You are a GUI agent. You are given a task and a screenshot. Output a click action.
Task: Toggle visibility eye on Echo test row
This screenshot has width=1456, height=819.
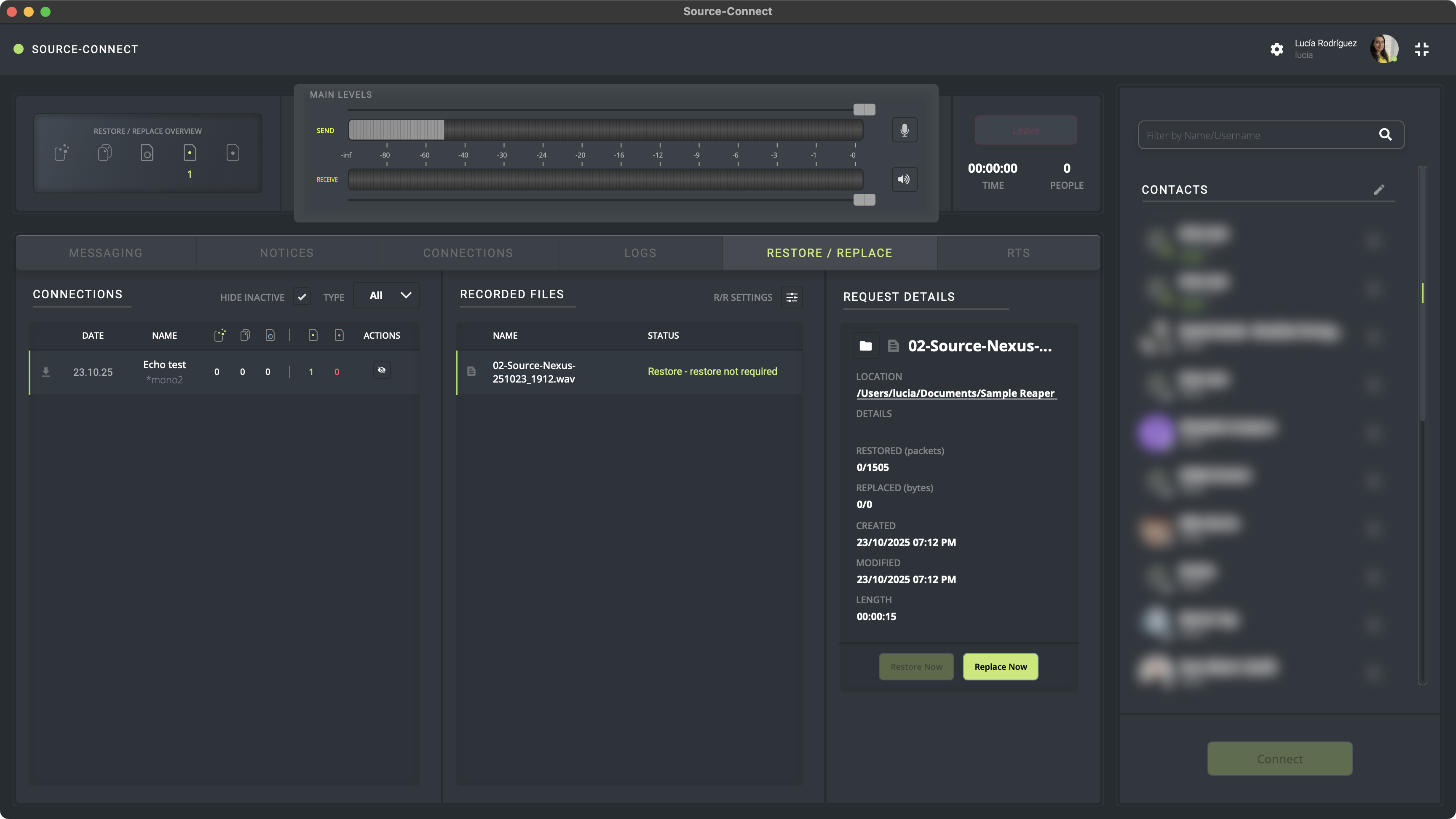pos(382,370)
